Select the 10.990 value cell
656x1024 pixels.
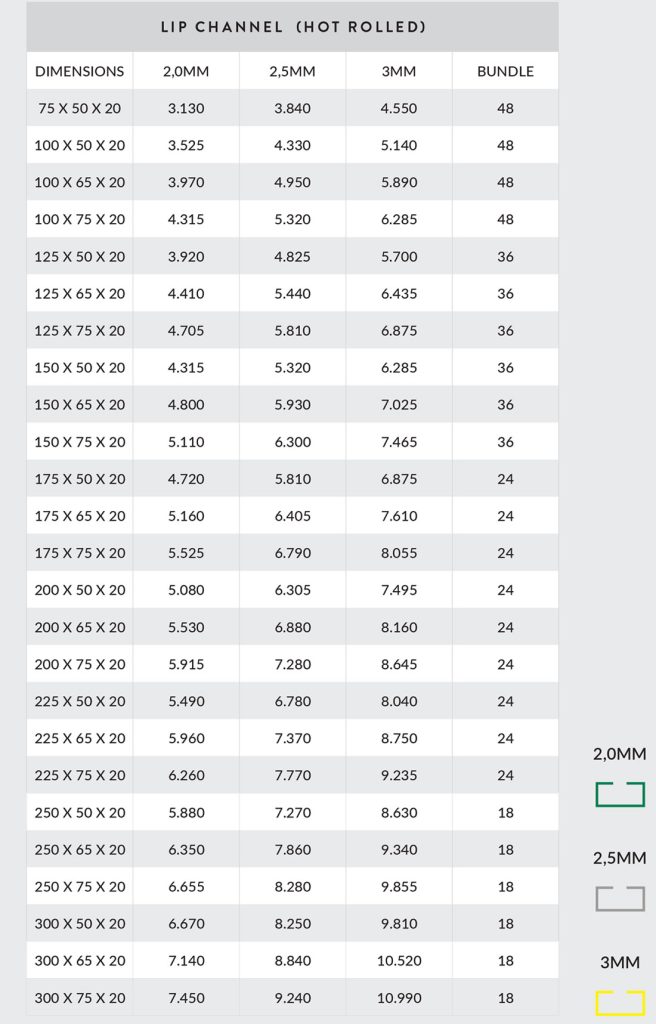399,997
